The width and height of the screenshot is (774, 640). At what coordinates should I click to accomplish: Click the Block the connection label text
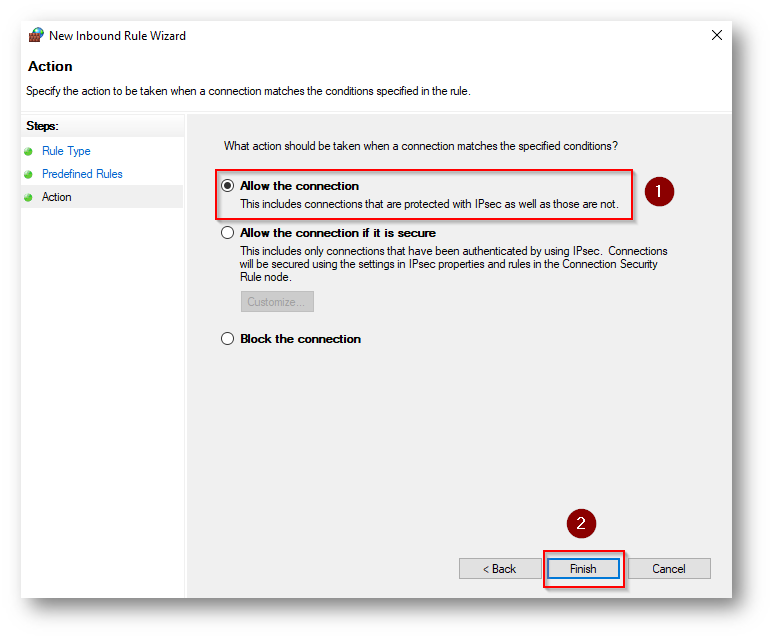click(300, 339)
